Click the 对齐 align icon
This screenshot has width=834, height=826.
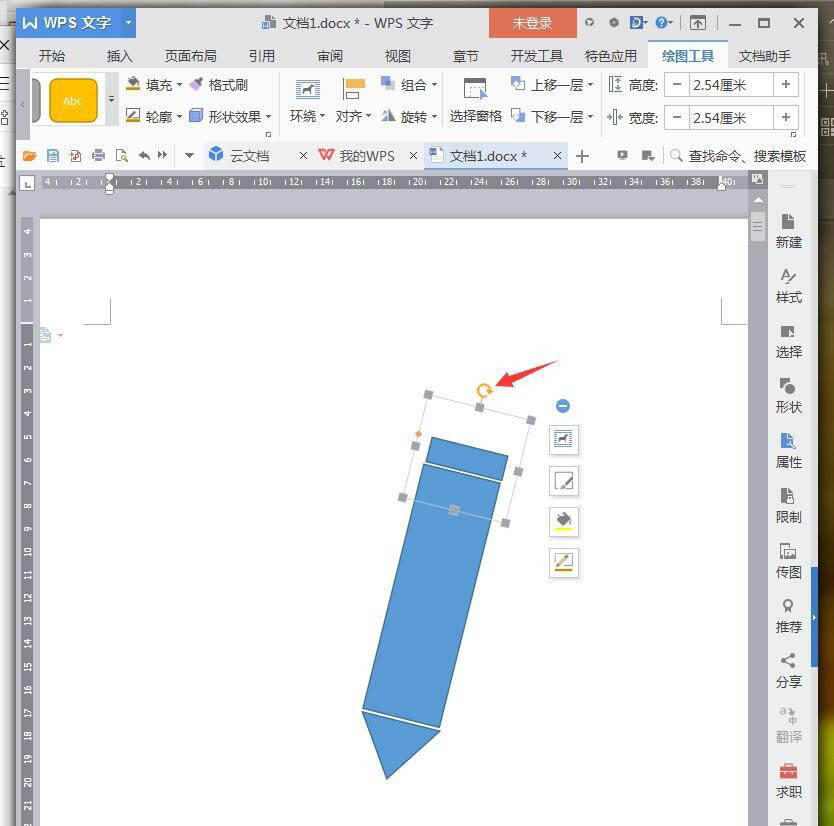pyautogui.click(x=353, y=89)
